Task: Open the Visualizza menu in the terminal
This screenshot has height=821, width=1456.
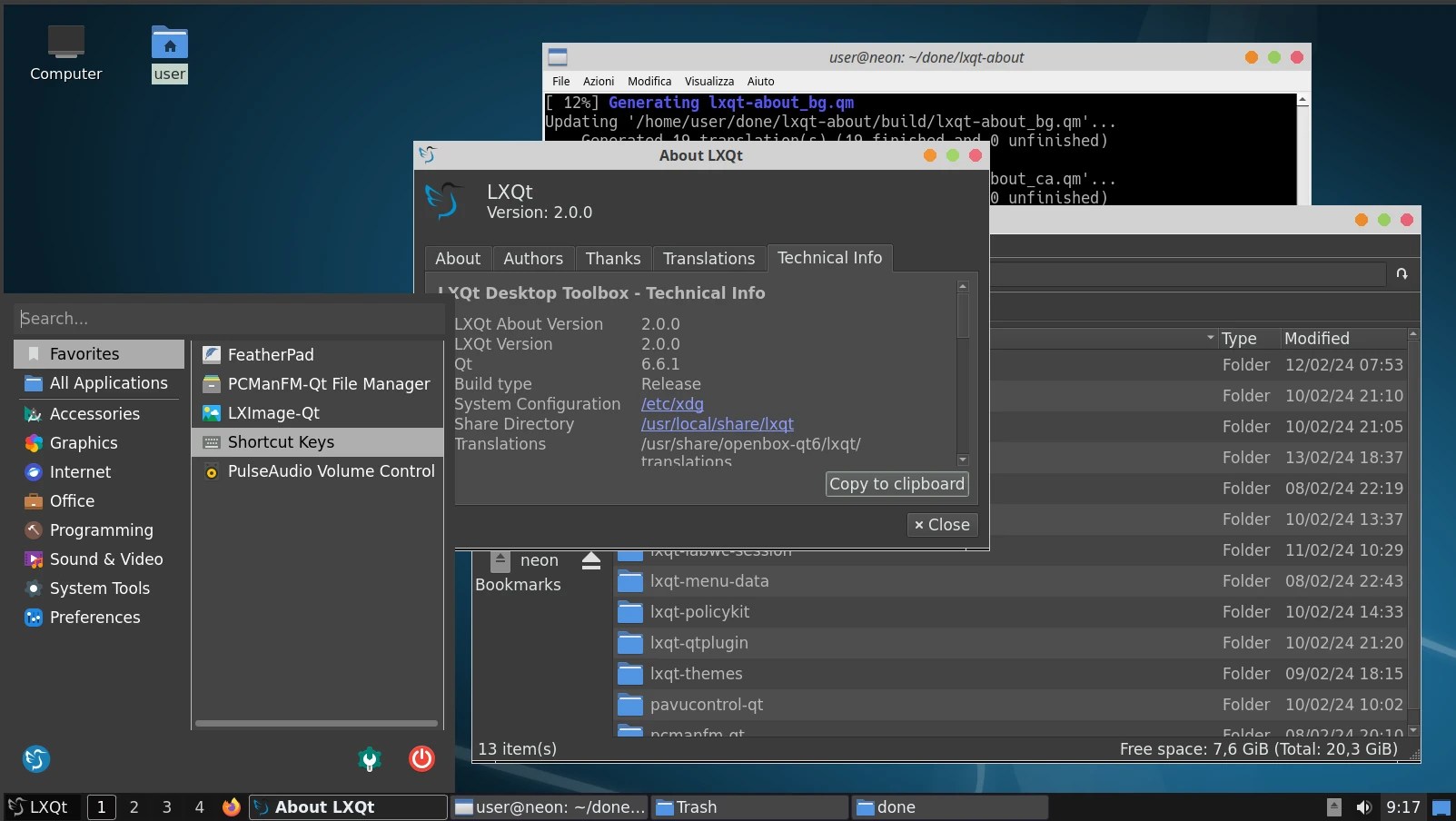Action: click(708, 81)
